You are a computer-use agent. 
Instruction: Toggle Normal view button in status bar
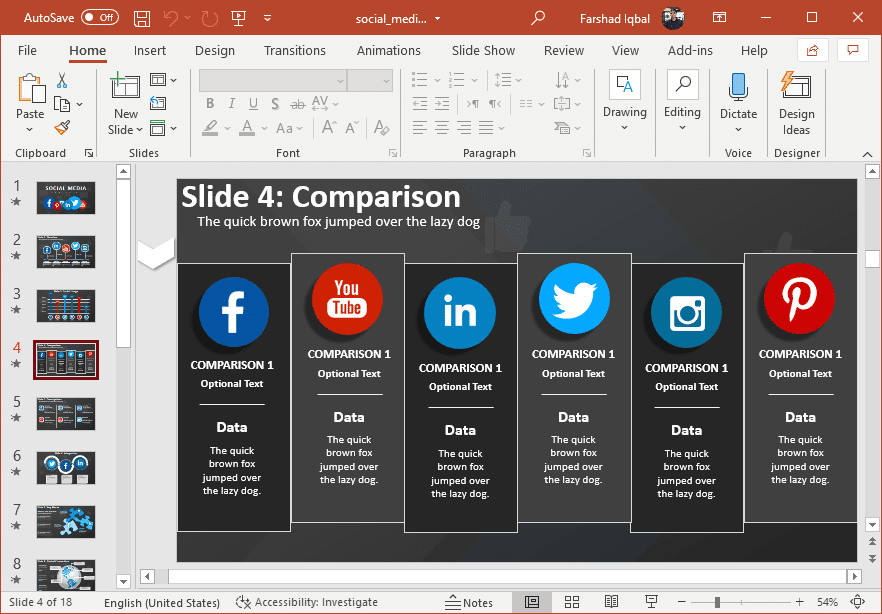pos(532,602)
